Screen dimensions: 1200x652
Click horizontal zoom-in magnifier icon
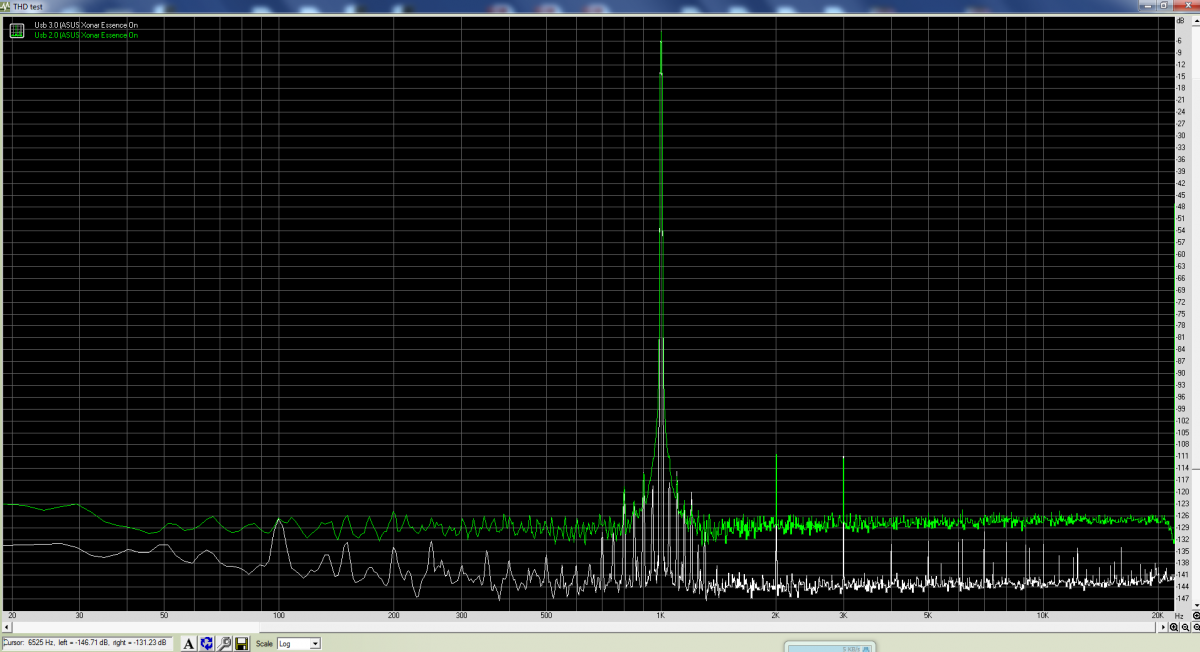1173,627
